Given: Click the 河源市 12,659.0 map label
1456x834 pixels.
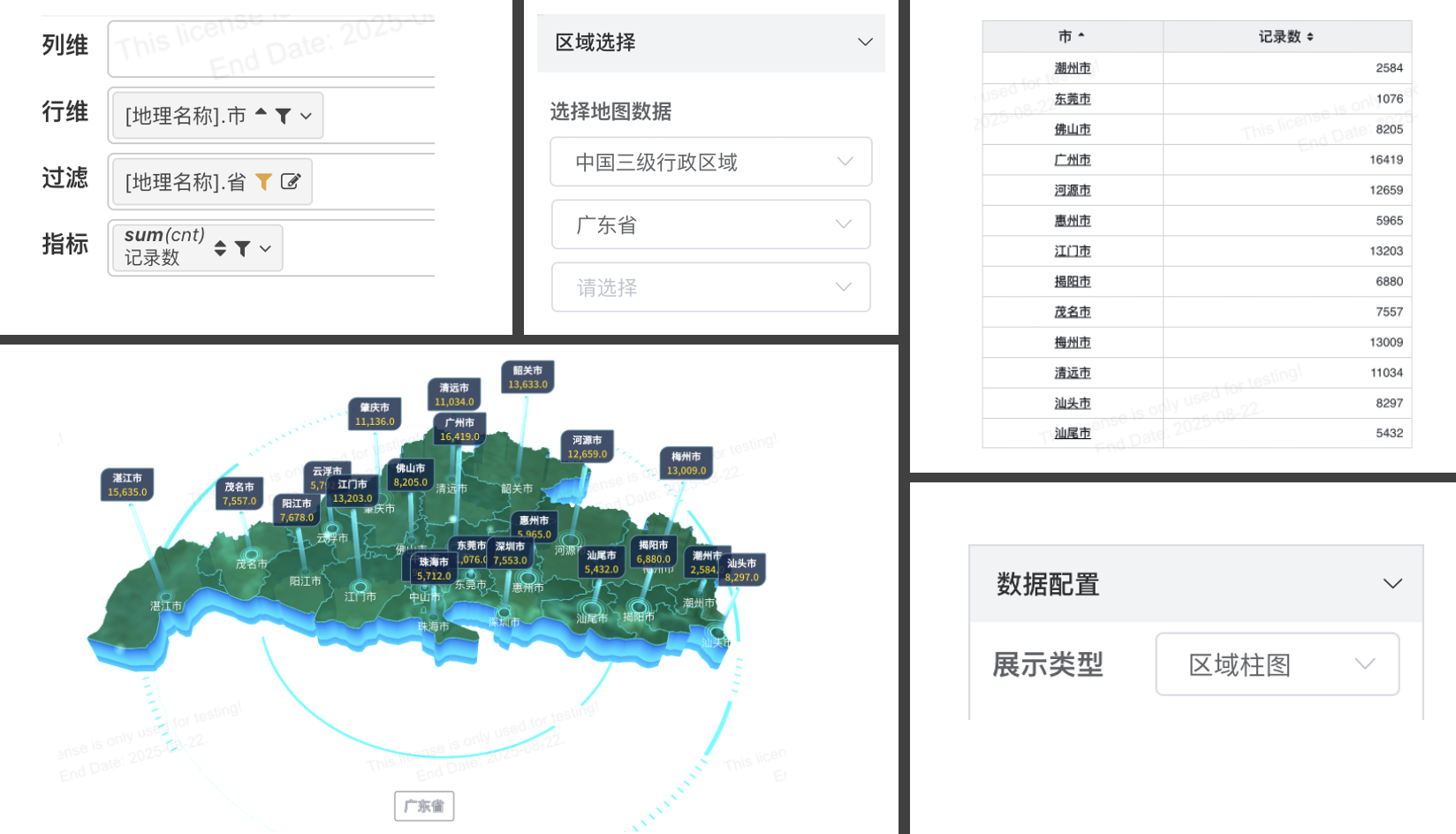Looking at the screenshot, I should pos(587,447).
